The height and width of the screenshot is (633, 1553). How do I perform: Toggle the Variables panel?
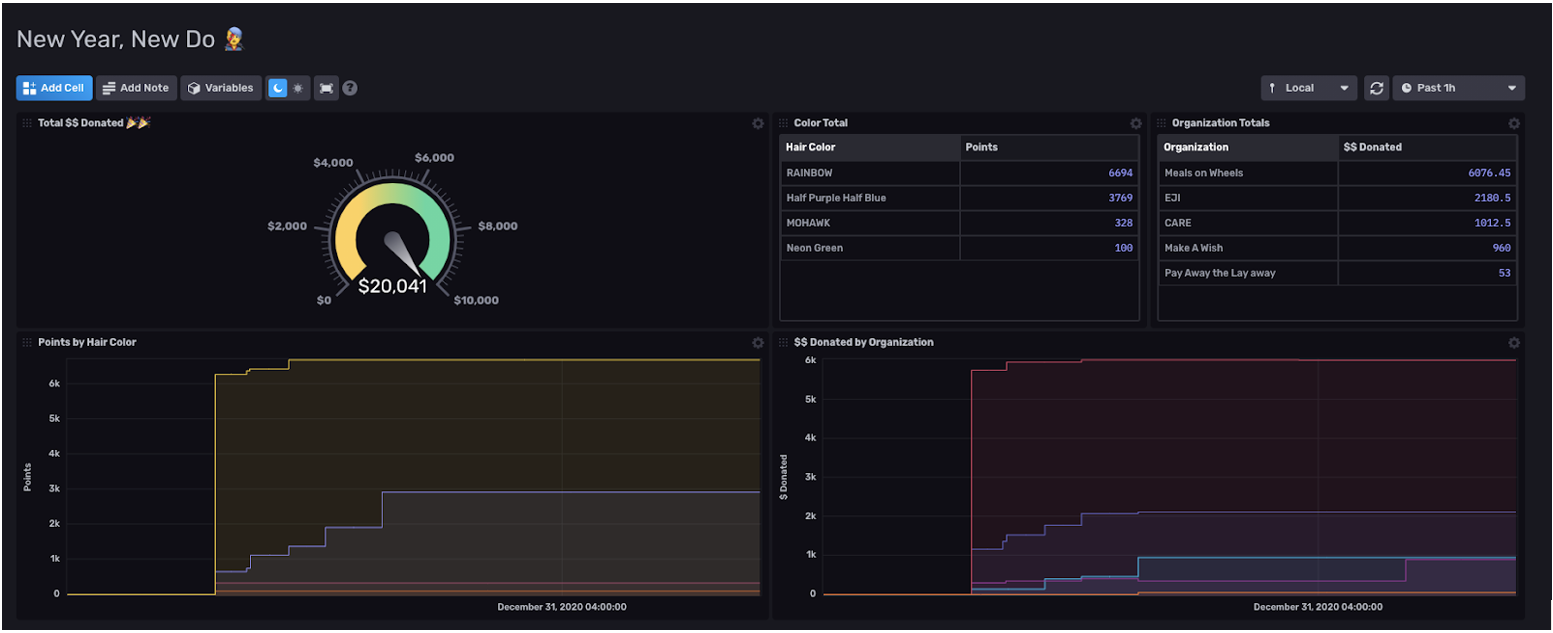(x=220, y=88)
